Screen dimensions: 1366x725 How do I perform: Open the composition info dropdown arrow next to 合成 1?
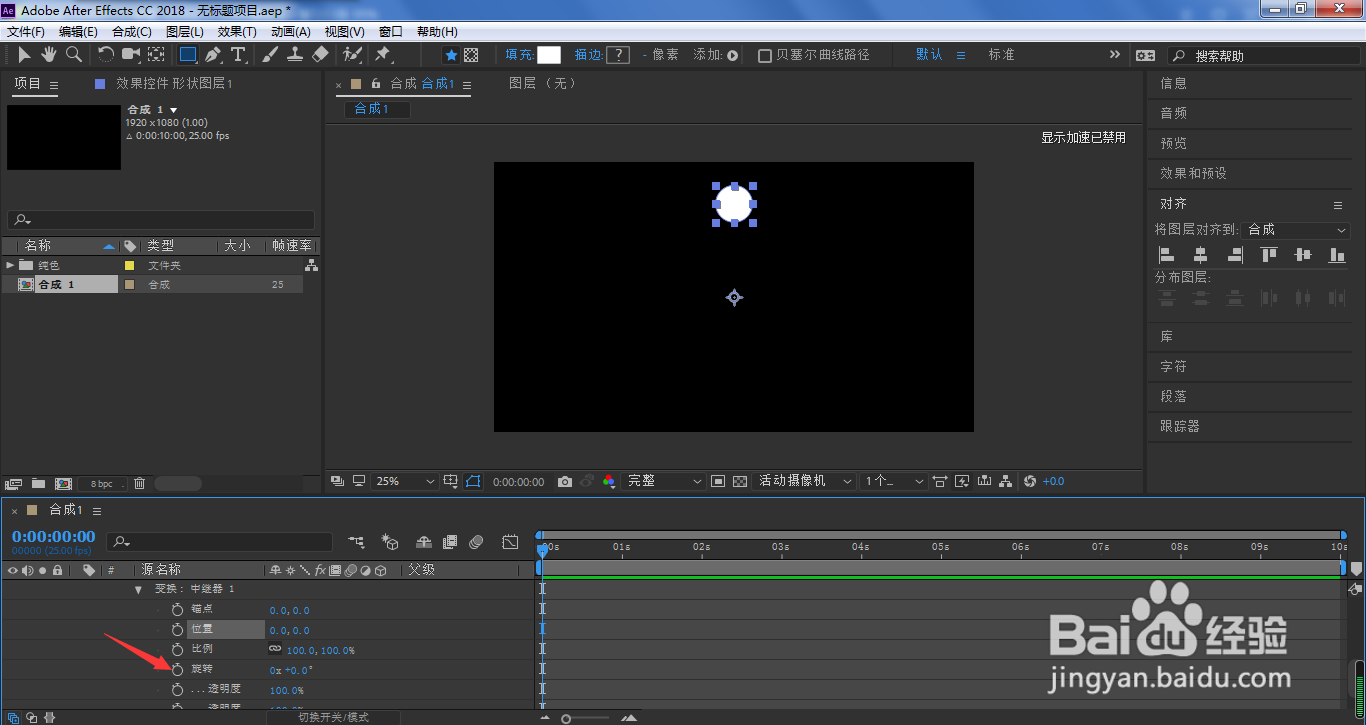click(x=174, y=110)
